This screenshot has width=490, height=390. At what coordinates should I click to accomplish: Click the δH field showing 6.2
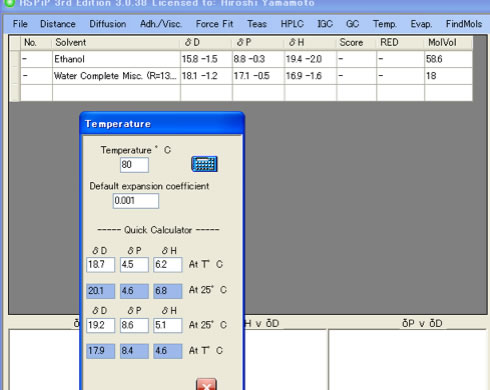point(168,265)
